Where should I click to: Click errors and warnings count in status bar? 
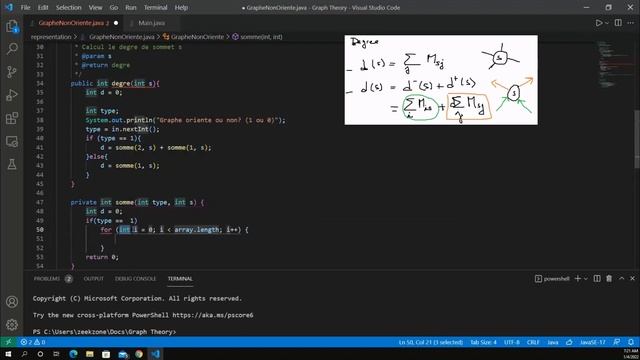(x=33, y=342)
